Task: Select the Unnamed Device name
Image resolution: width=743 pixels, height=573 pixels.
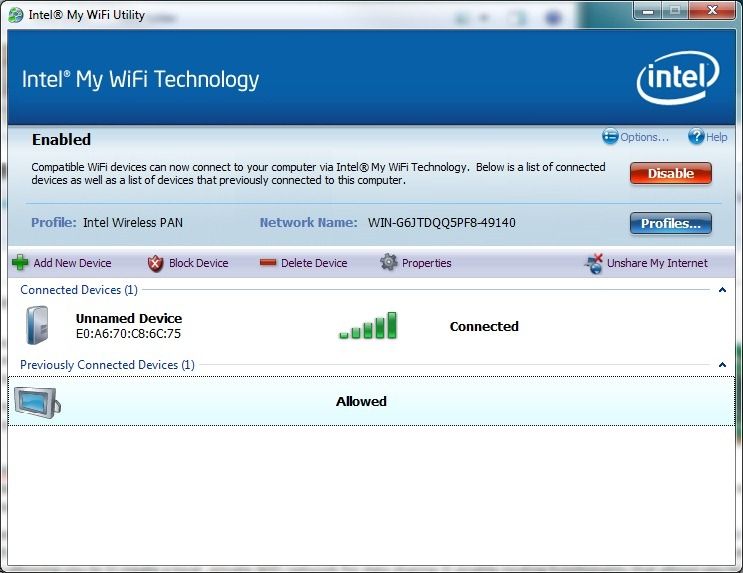Action: pos(129,318)
